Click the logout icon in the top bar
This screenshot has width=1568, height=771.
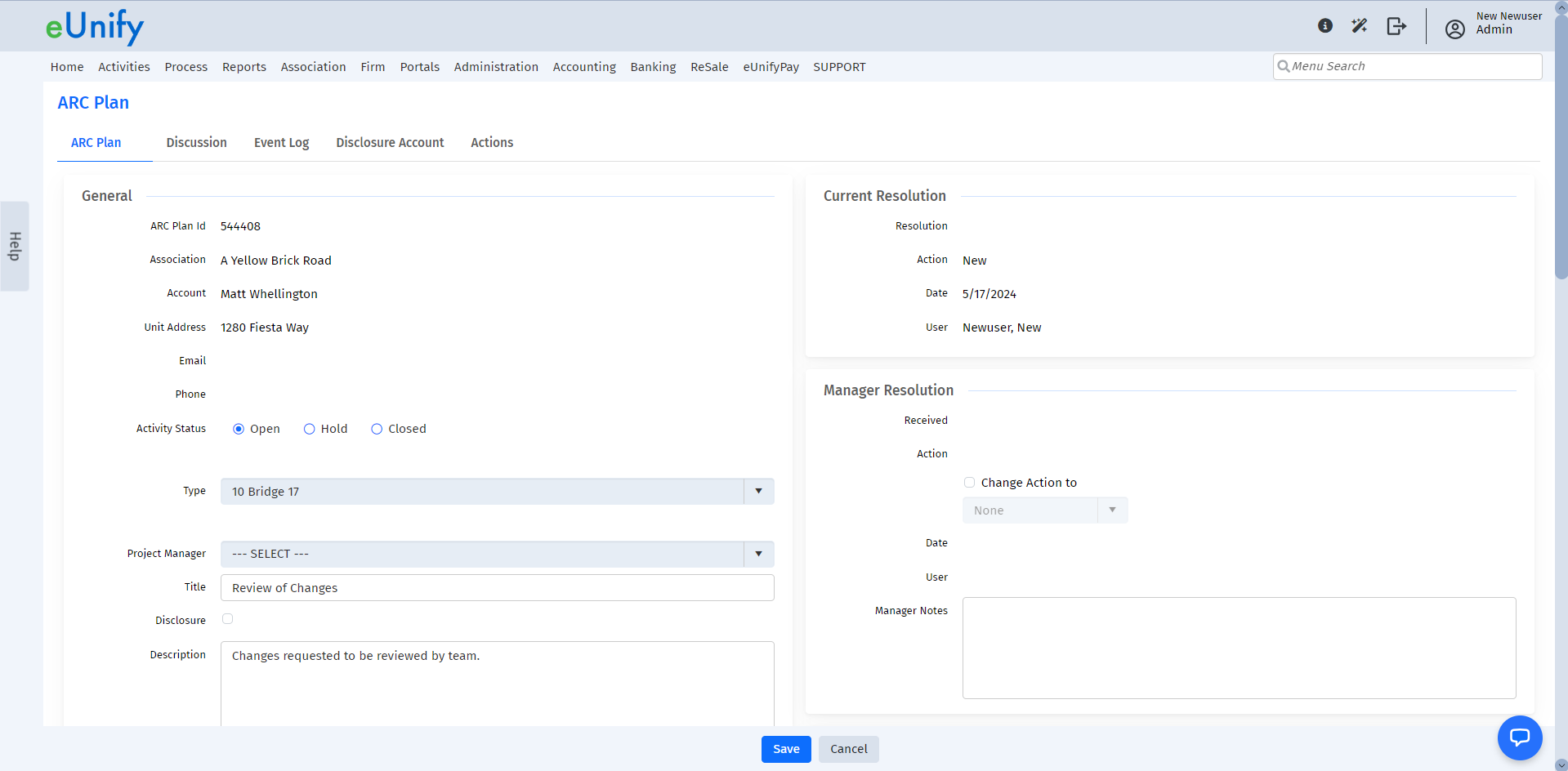coord(1396,25)
